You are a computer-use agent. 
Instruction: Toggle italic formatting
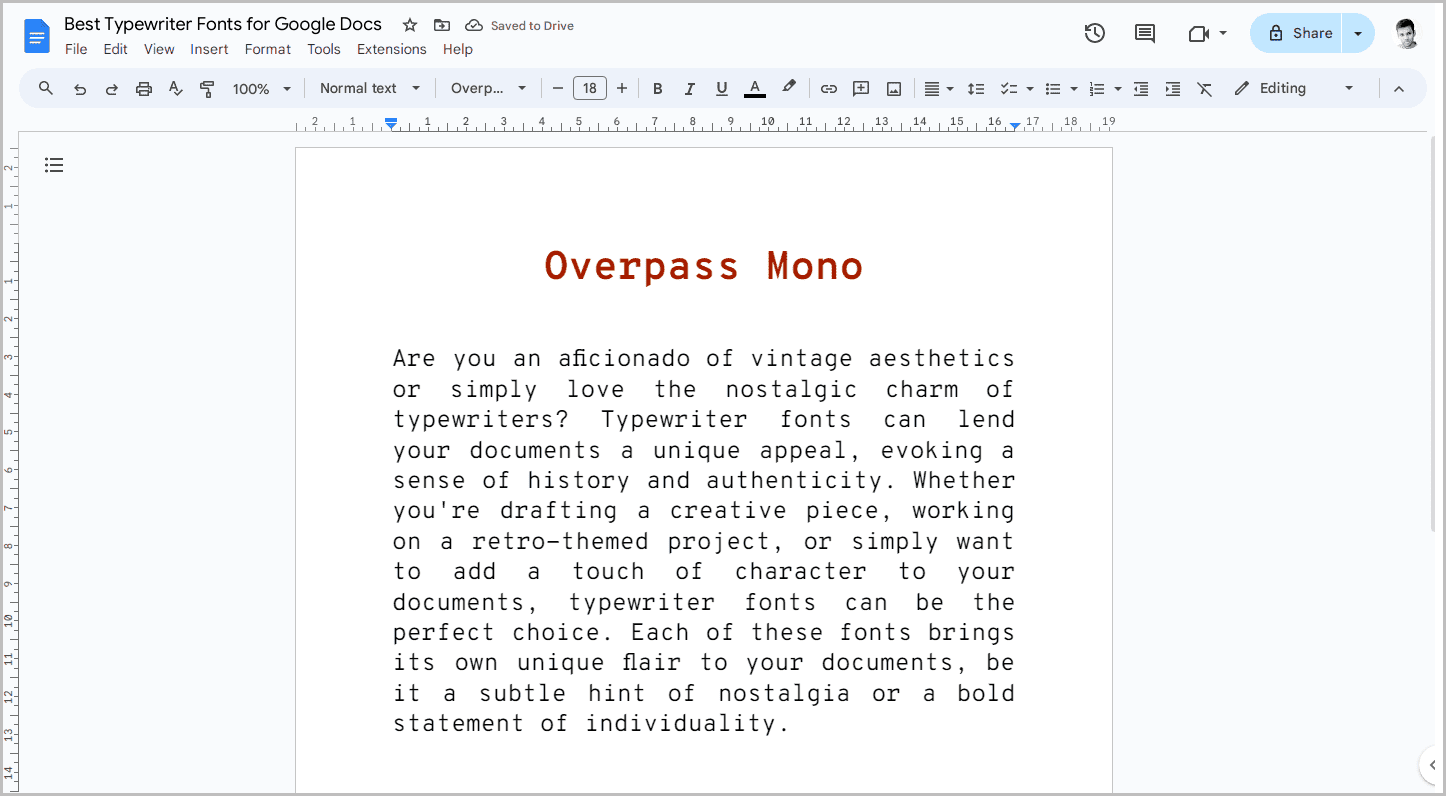[x=690, y=89]
